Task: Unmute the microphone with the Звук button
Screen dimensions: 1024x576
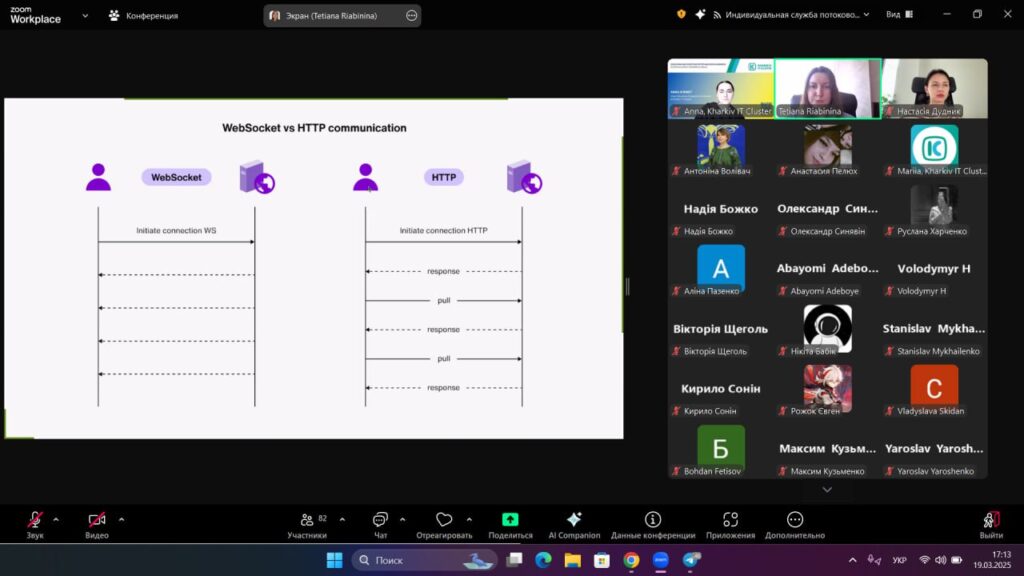Action: 35,524
